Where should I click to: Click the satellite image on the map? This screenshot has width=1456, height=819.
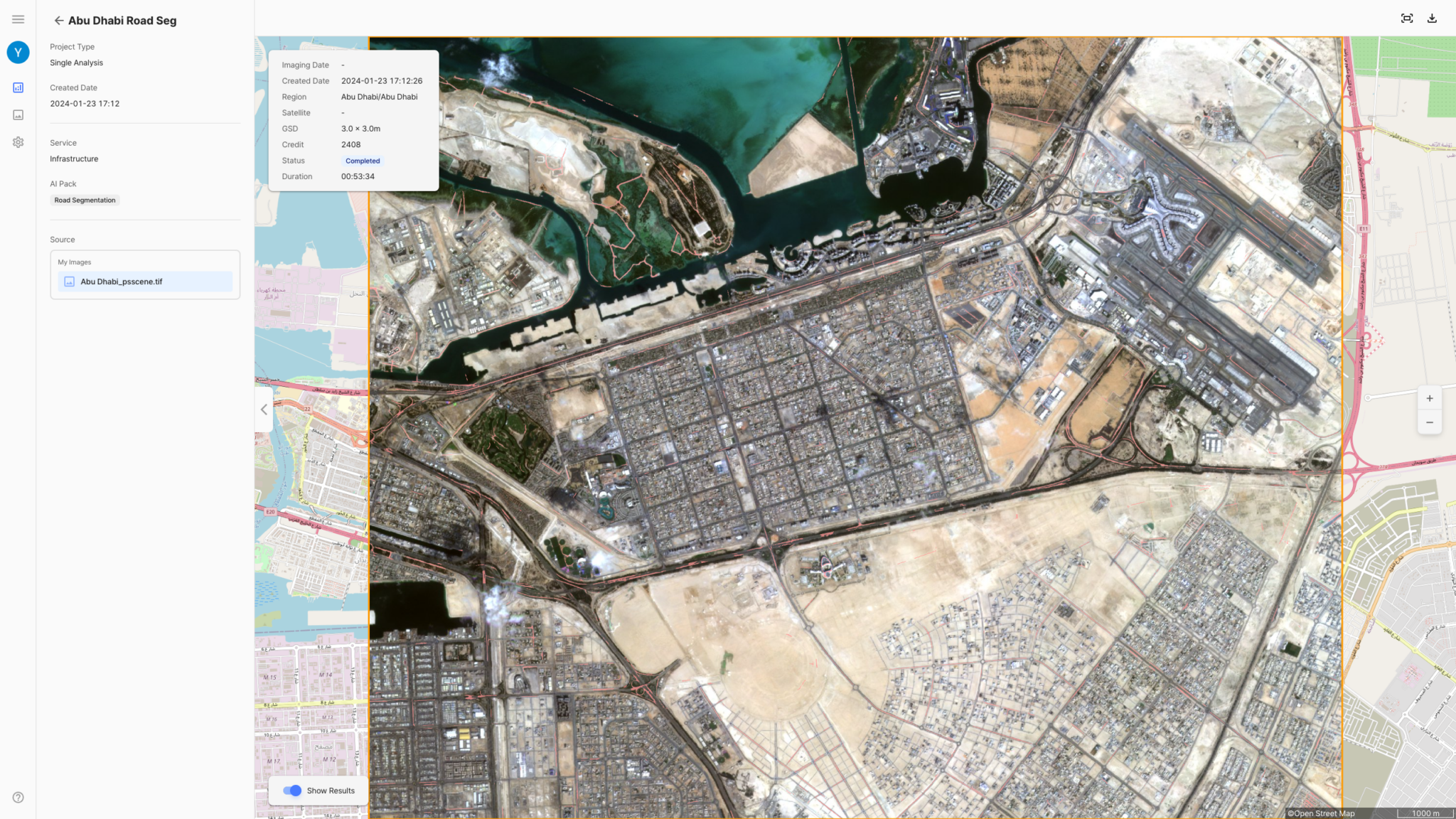pos(855,427)
